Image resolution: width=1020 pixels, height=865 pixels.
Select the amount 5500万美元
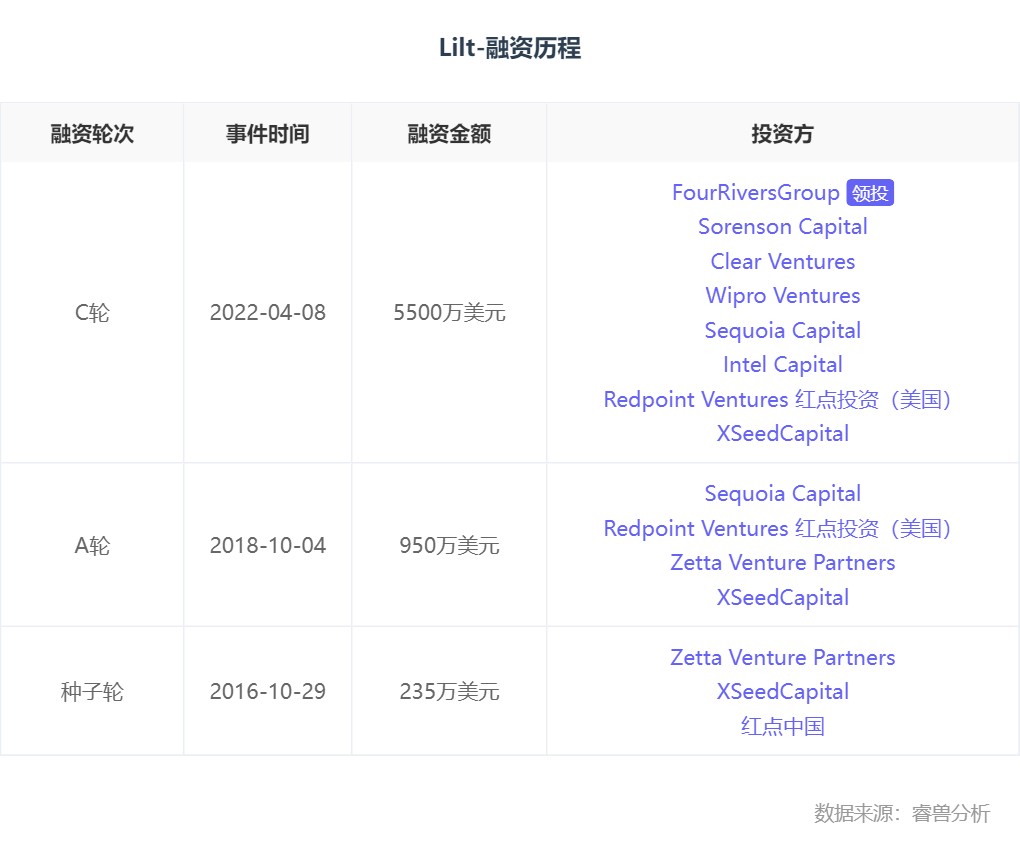click(449, 313)
